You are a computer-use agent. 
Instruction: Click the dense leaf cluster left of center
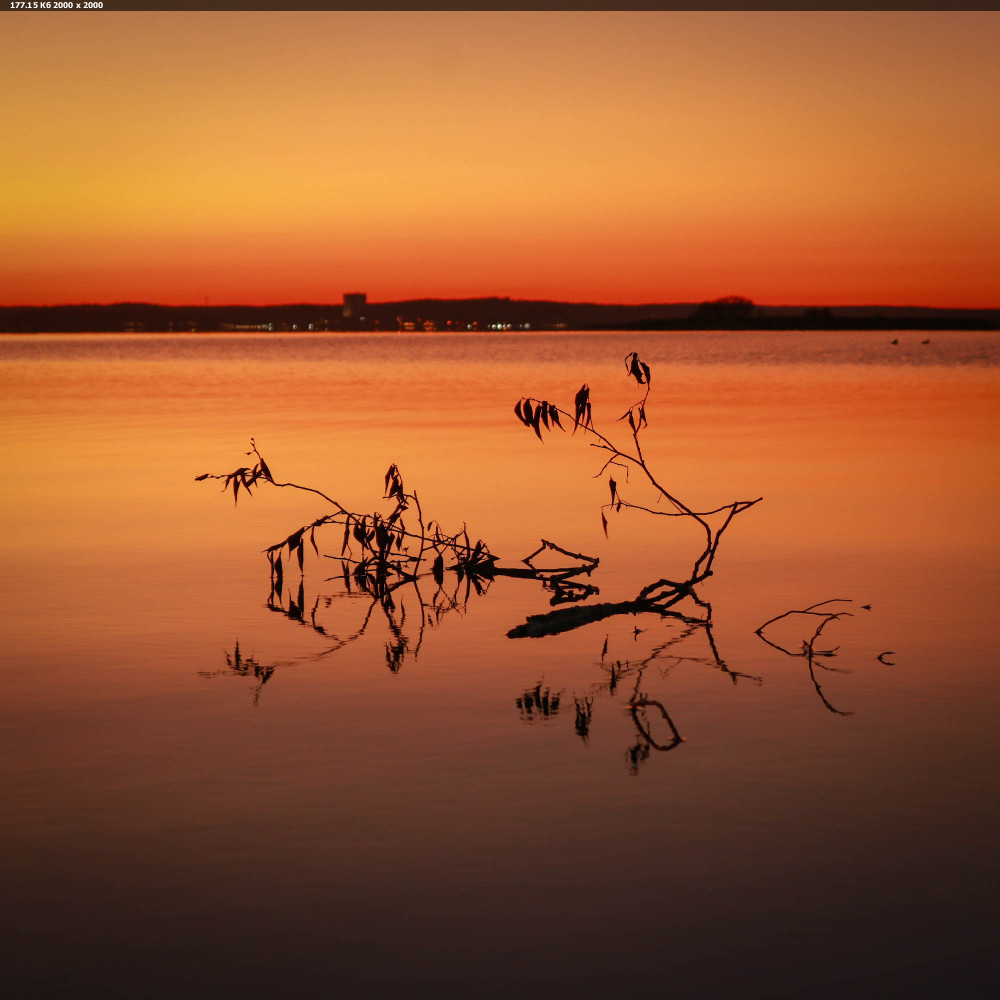point(375,540)
